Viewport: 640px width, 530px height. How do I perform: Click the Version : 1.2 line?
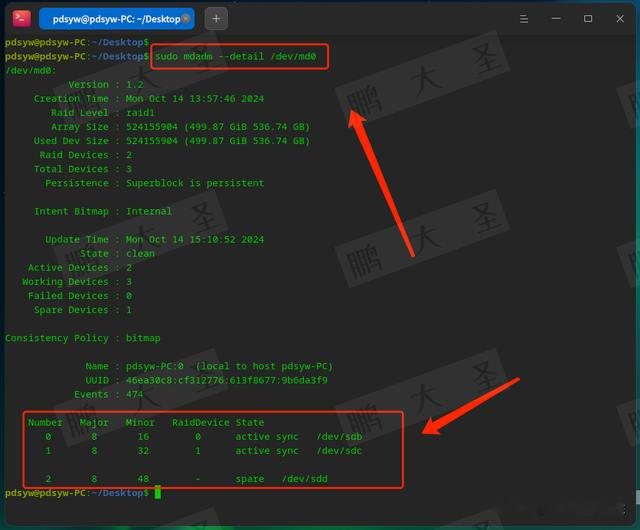(x=106, y=85)
